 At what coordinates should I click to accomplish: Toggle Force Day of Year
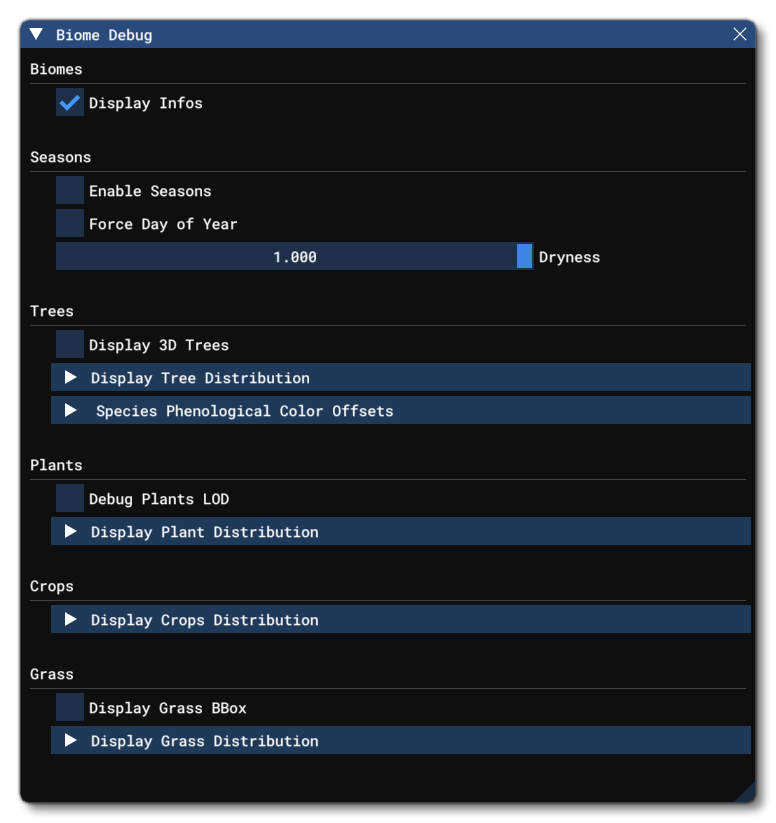pyautogui.click(x=70, y=224)
